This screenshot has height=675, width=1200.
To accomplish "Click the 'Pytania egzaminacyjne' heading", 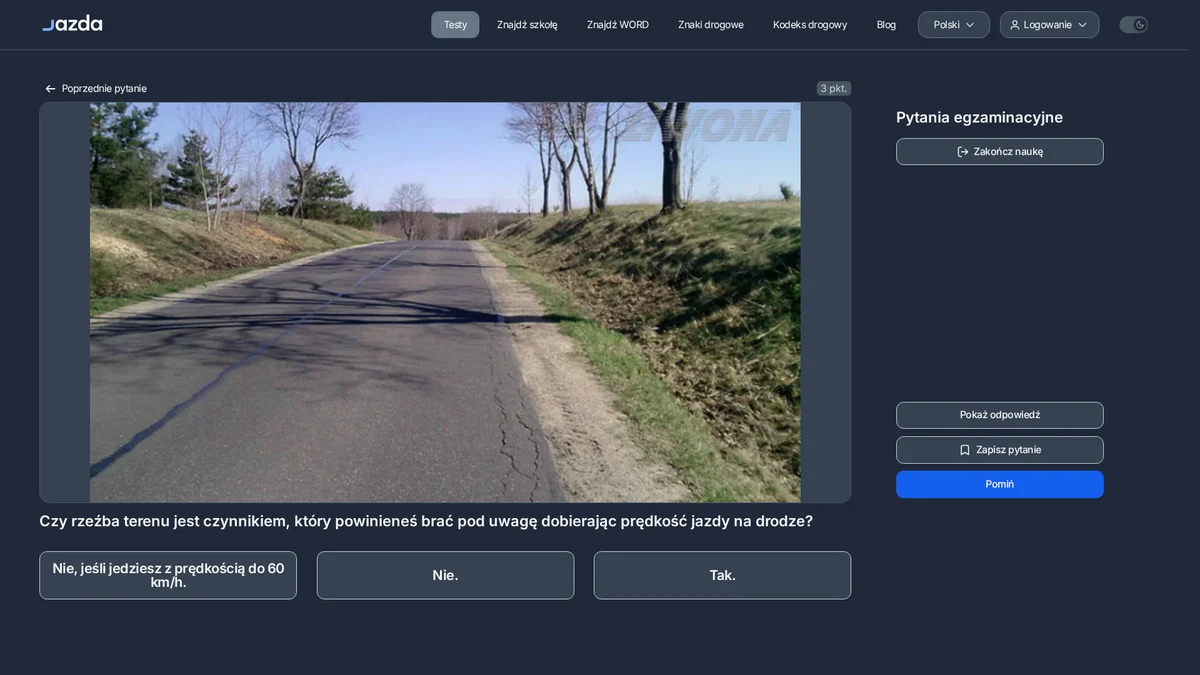I will [x=979, y=117].
